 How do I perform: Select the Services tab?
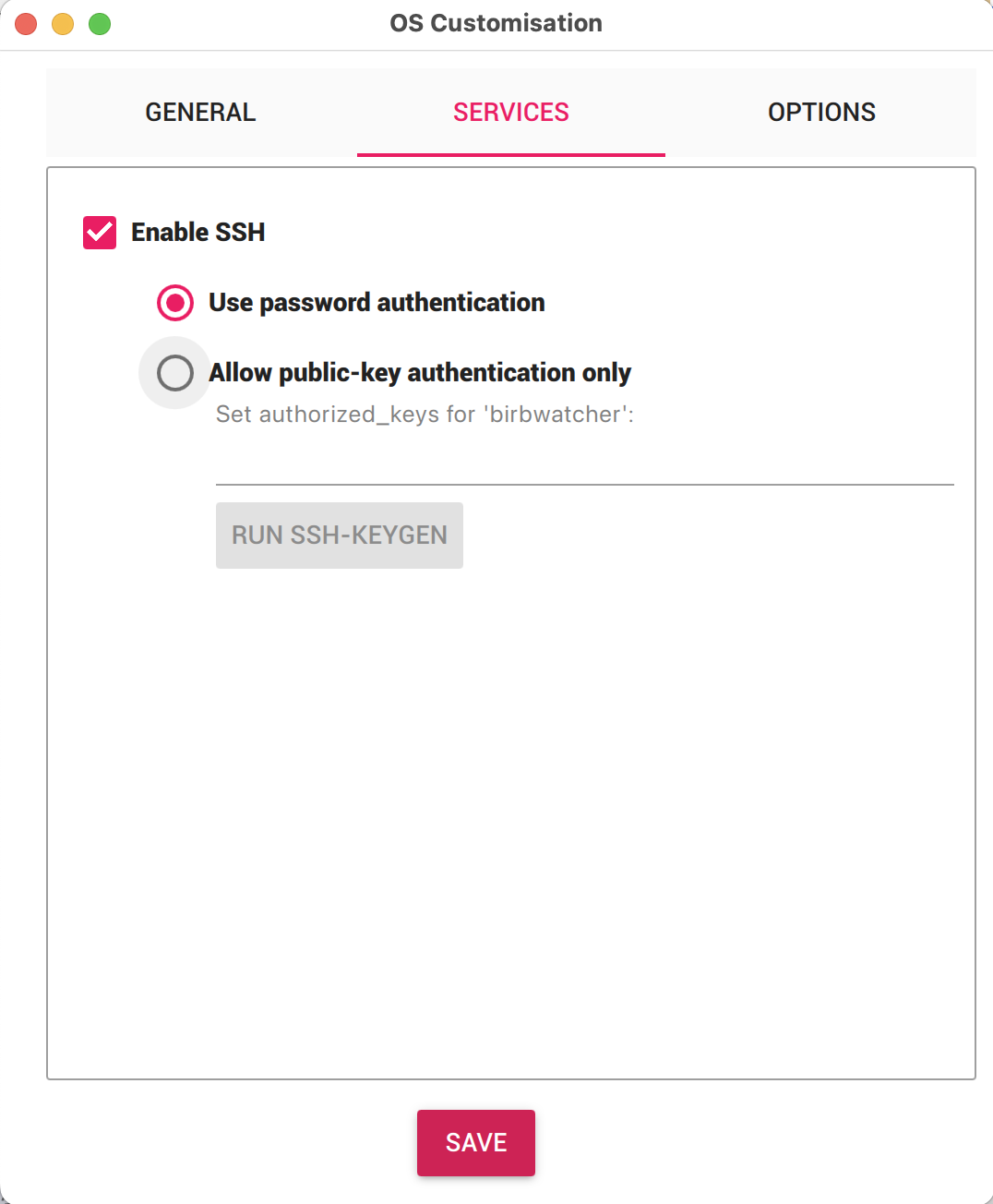pos(511,113)
